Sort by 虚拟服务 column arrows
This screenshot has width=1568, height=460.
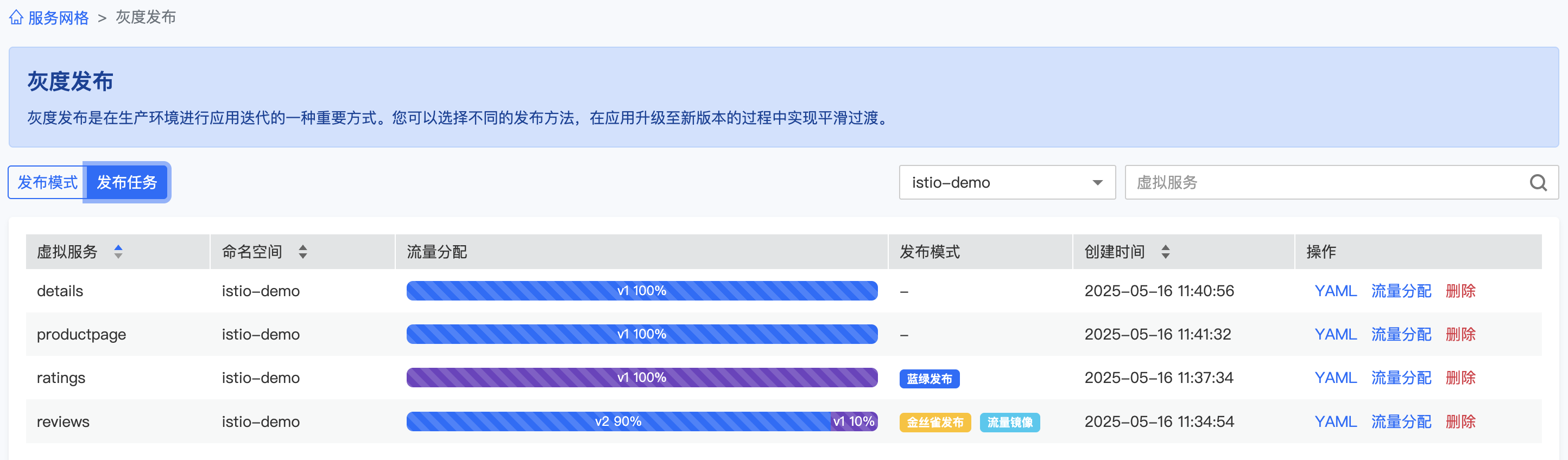point(119,251)
